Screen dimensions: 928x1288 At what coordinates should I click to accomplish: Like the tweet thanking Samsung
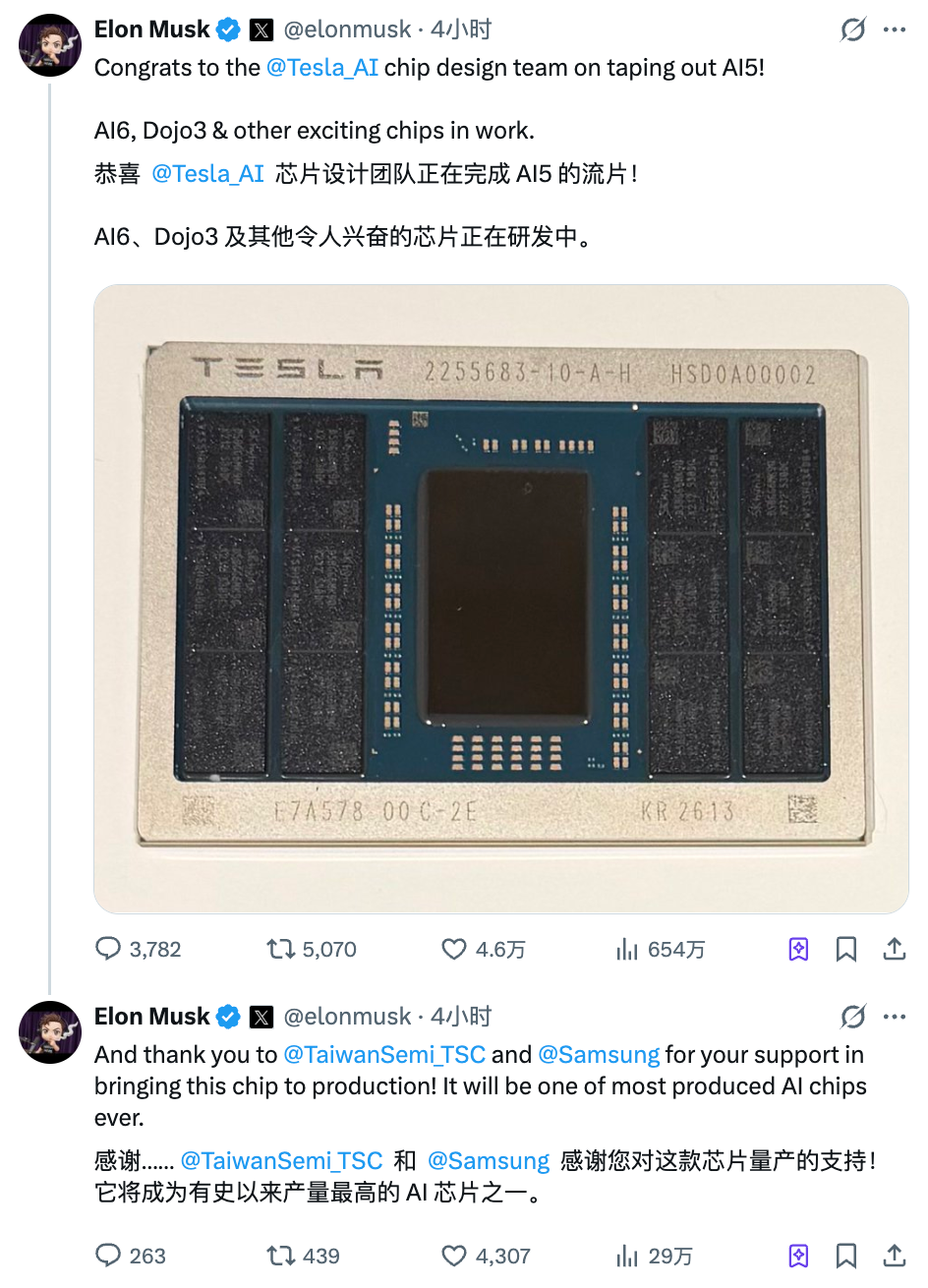453,1256
